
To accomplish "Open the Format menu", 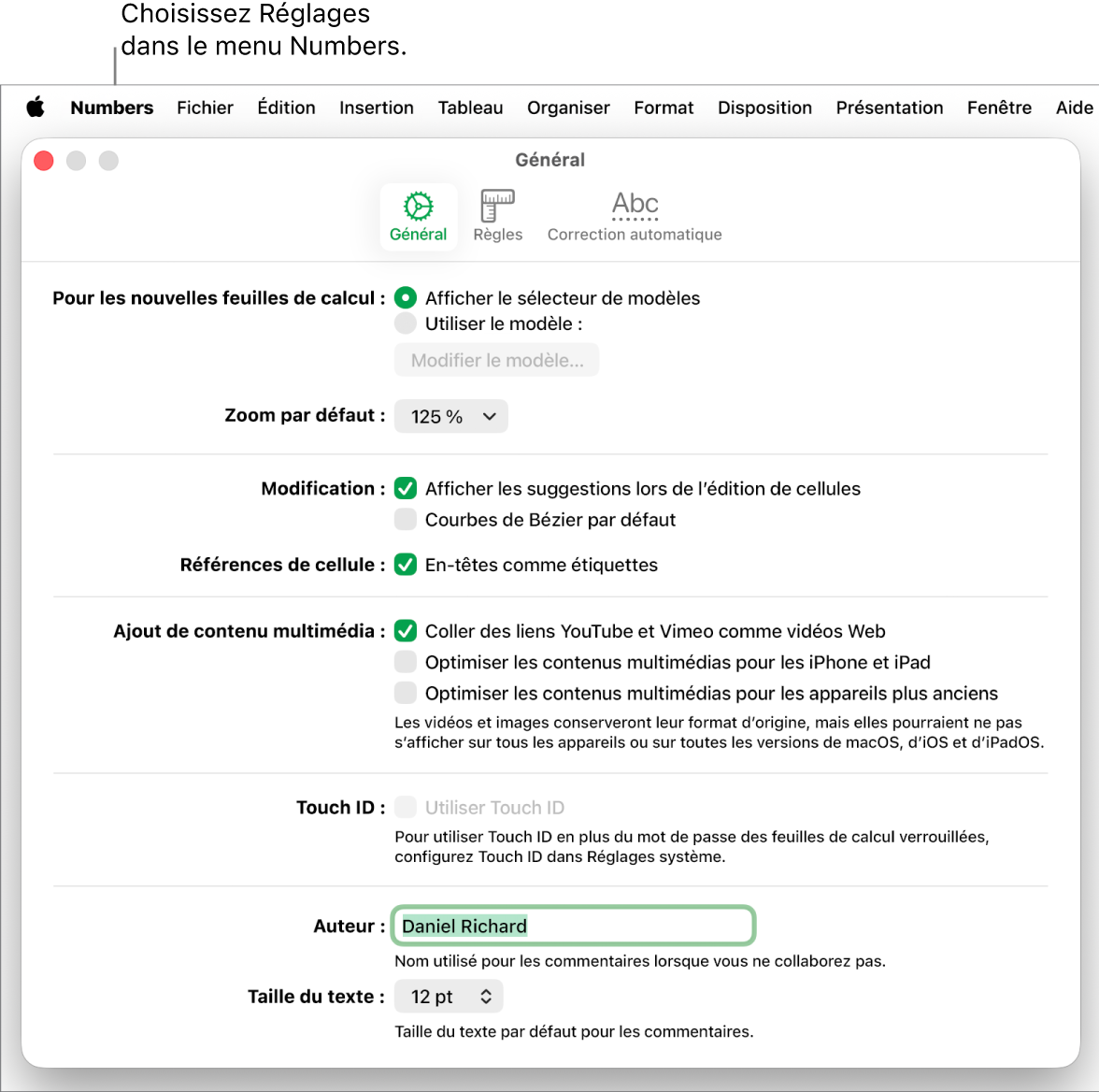I will click(664, 108).
